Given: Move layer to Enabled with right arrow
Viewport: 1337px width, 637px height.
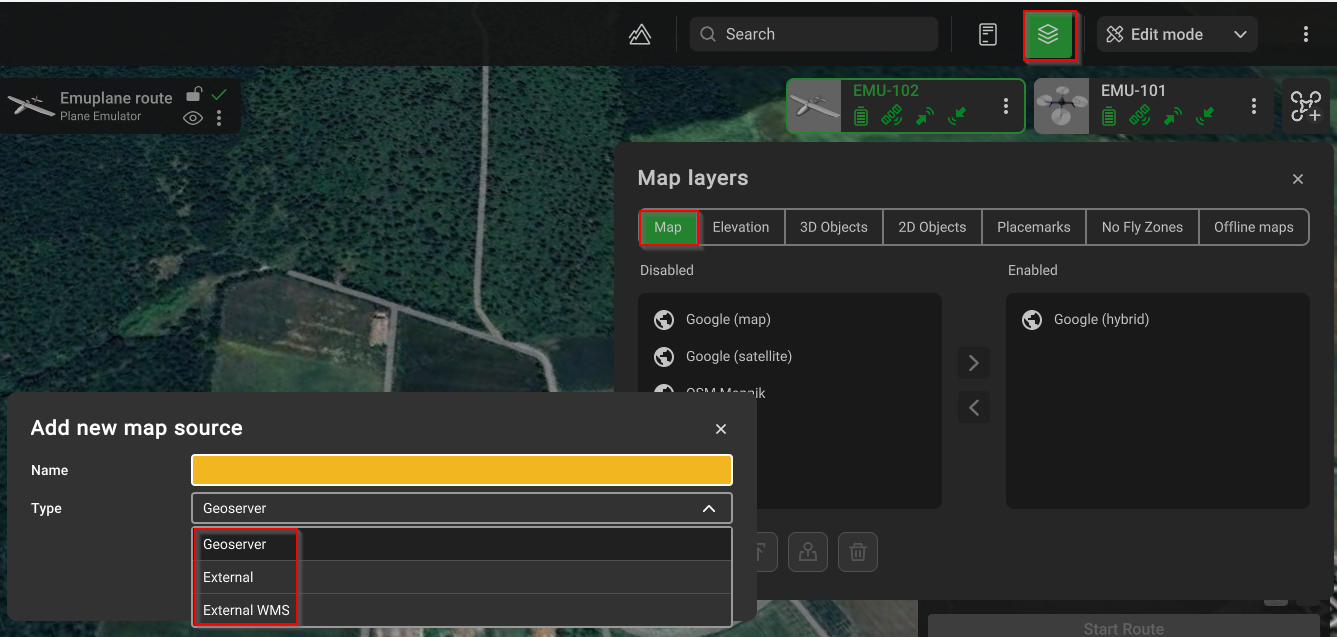Looking at the screenshot, I should point(973,363).
